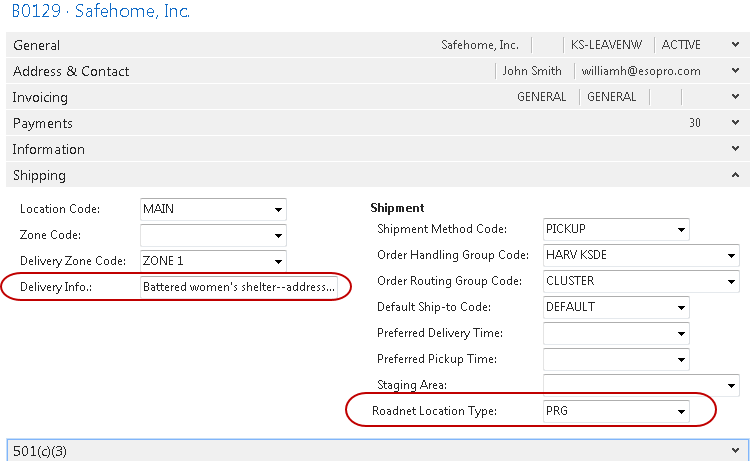Collapse the Shipping section chevron
752x461 pixels.
736,175
